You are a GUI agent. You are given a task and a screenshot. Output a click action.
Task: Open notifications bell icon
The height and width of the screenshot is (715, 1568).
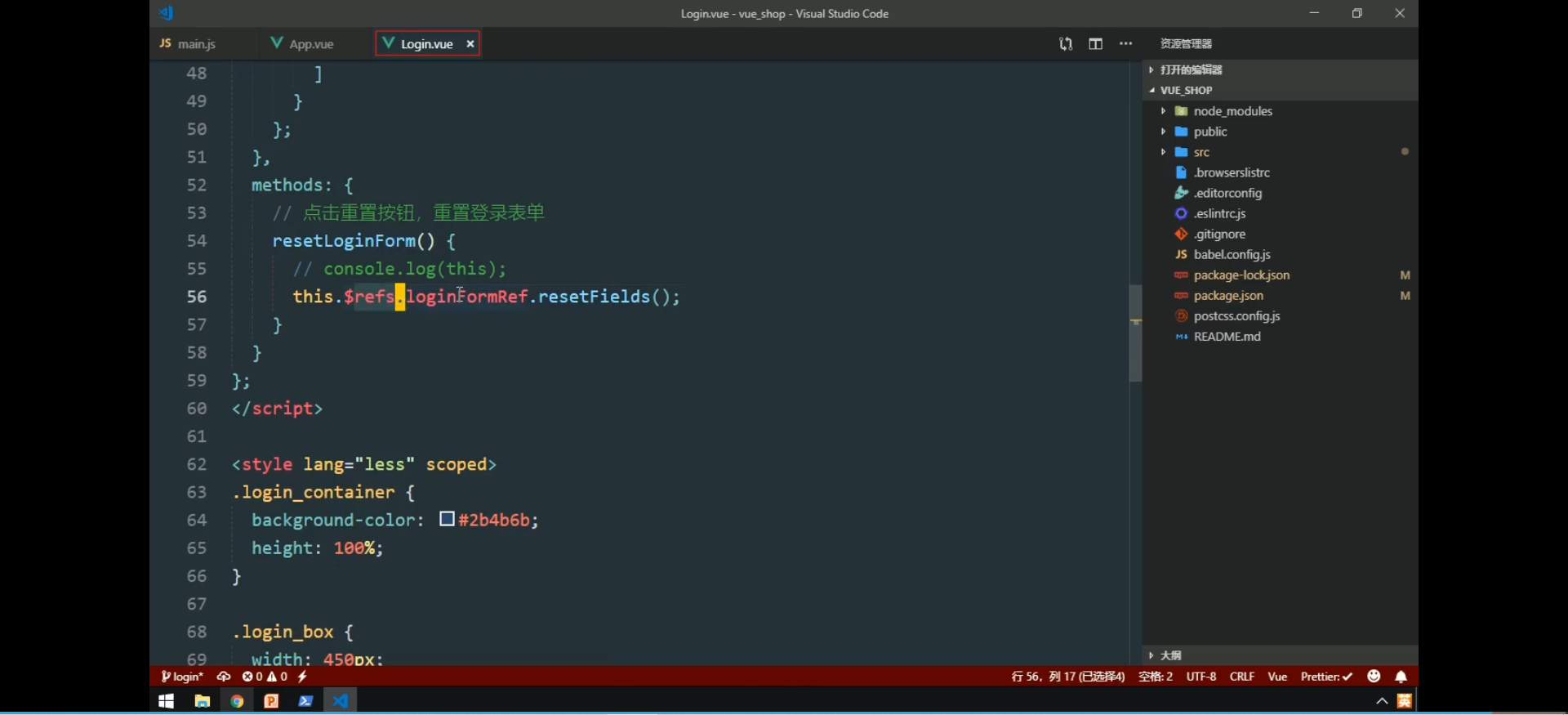pos(1401,677)
